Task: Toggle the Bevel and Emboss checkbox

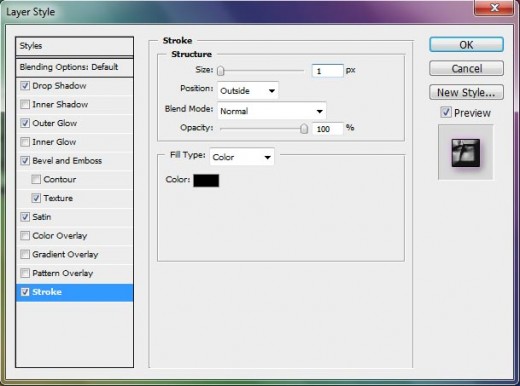Action: pos(25,161)
